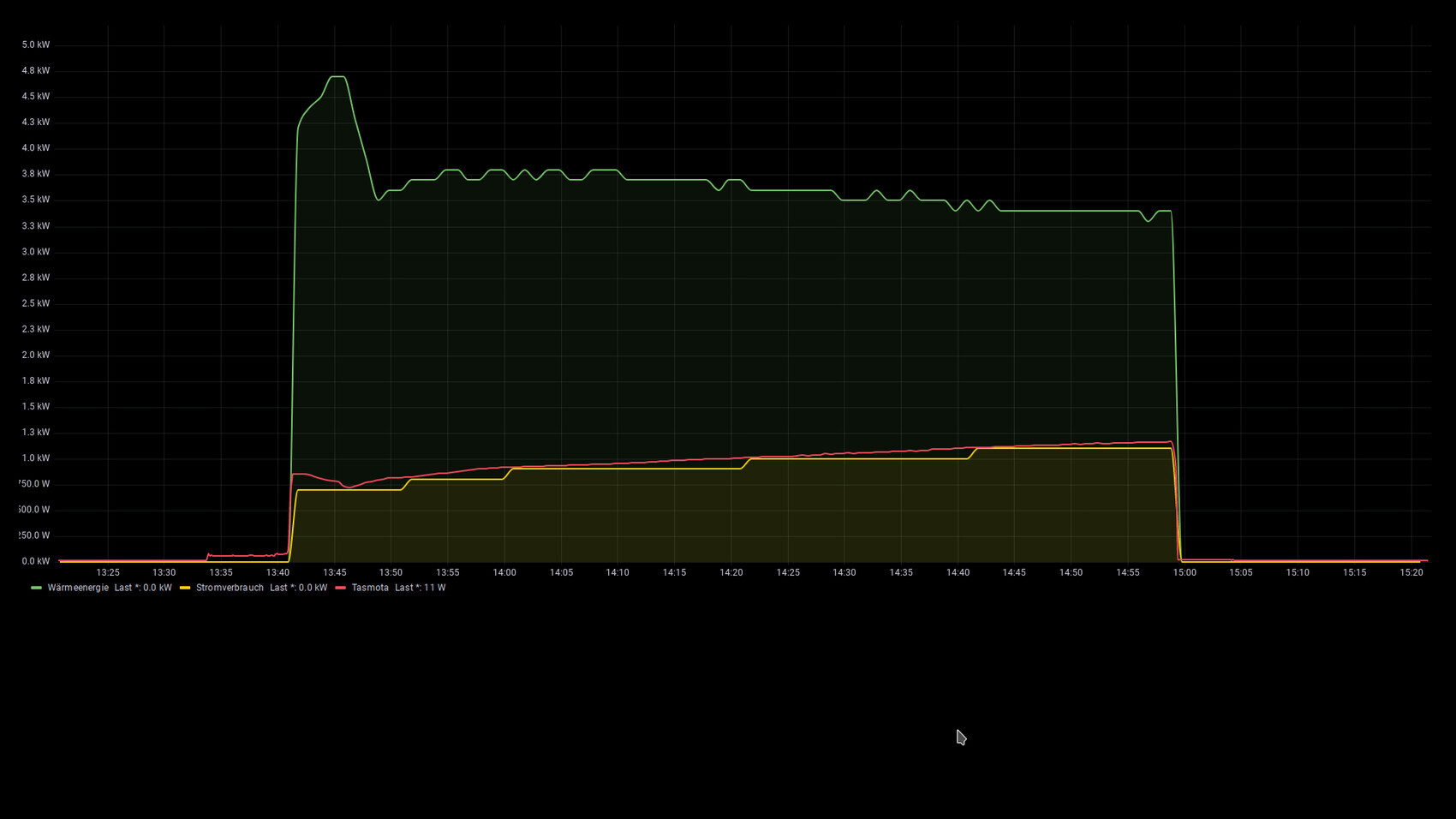
Task: Click Tasmota's Last 11 W legend value
Action: click(420, 588)
